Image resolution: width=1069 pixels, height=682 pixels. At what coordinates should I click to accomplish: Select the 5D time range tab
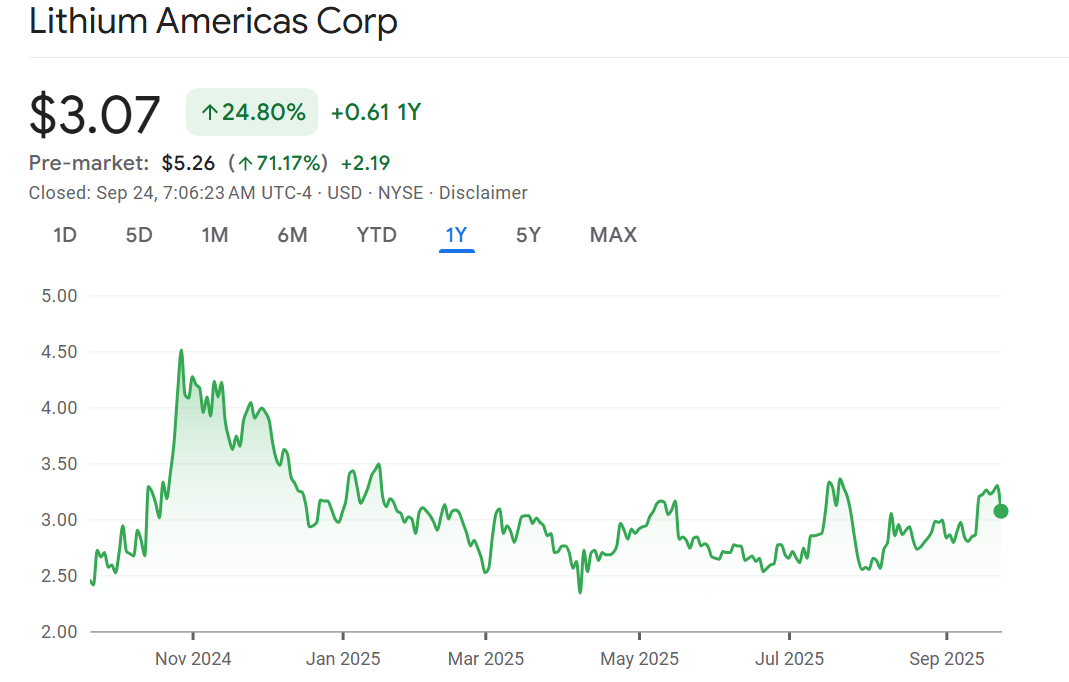point(139,235)
